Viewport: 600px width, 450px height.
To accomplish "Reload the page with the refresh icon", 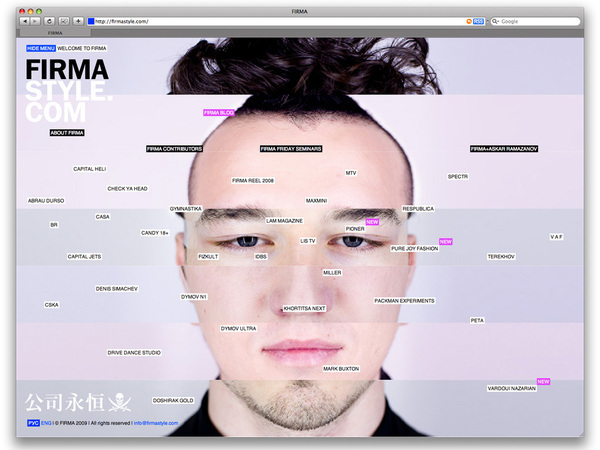I will 49,21.
